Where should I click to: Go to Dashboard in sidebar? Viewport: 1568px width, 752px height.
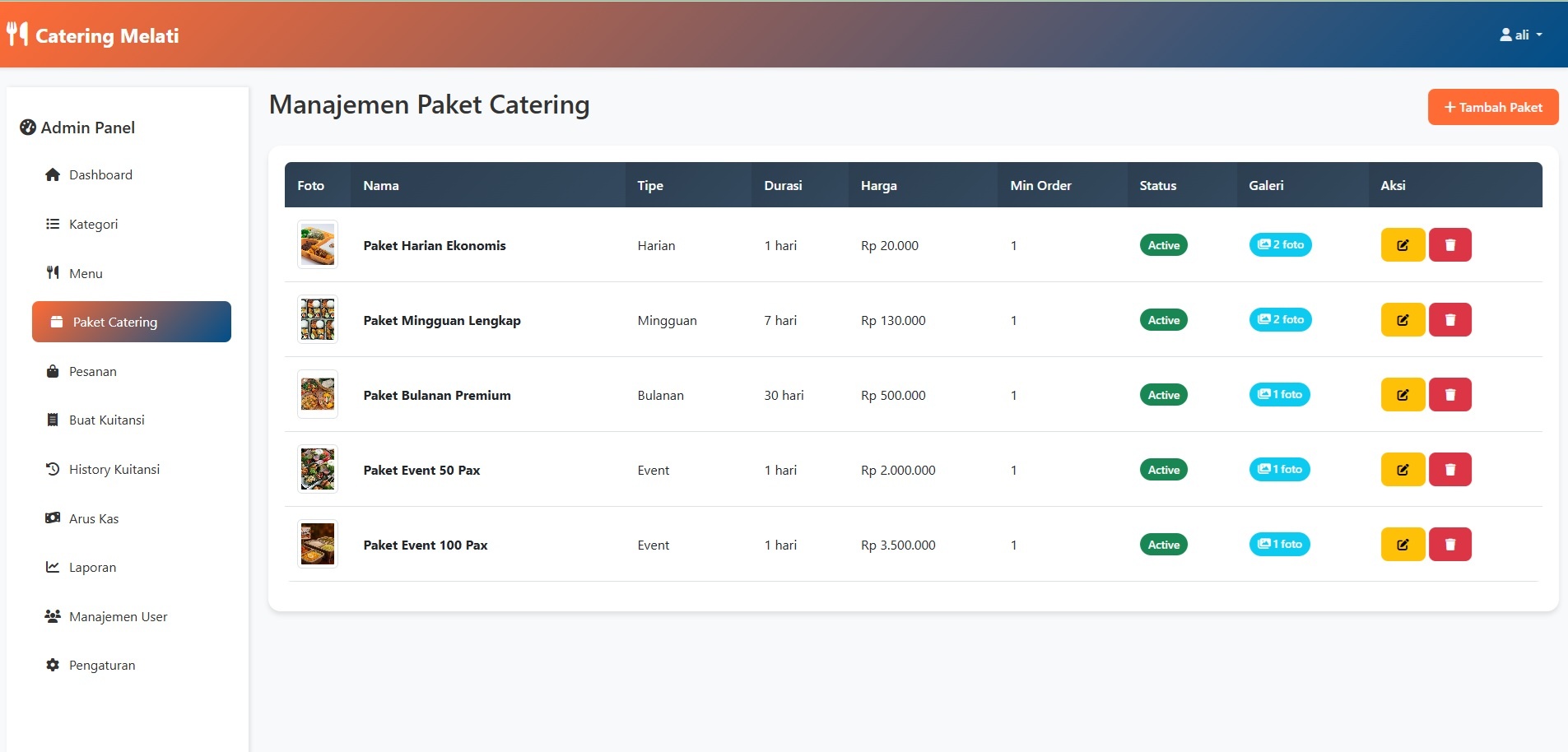click(100, 175)
